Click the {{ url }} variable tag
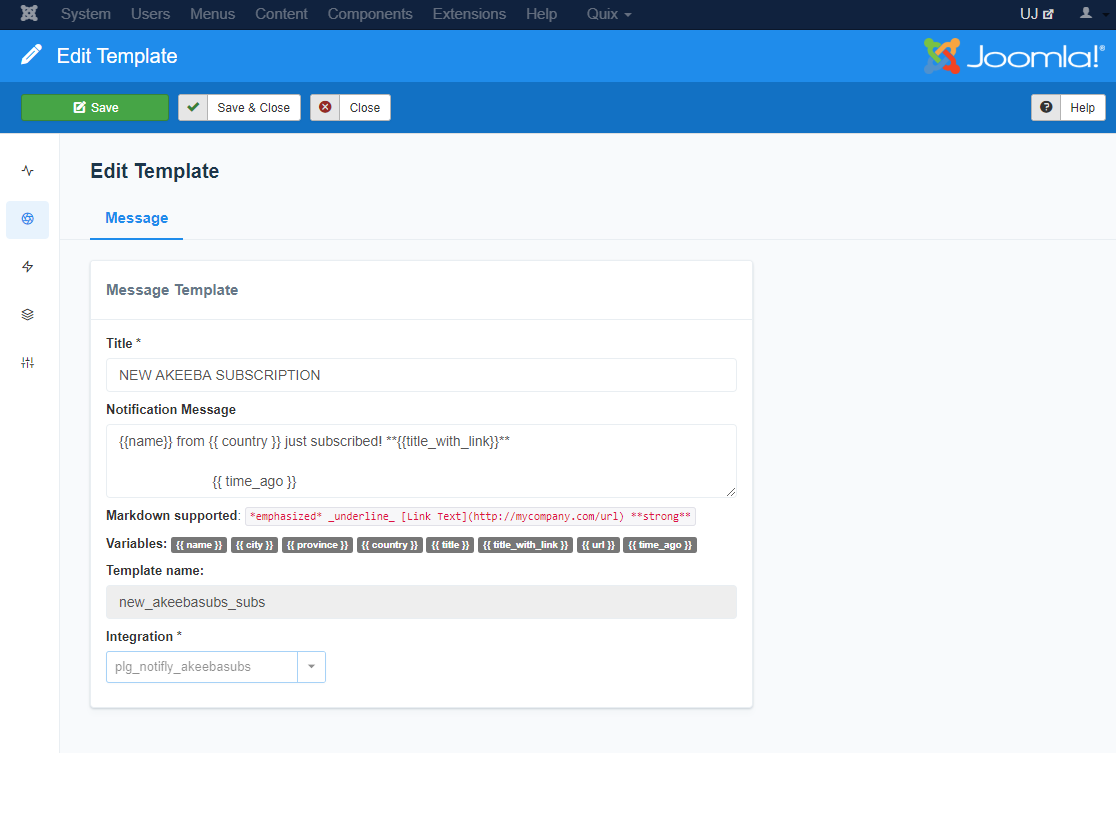This screenshot has width=1116, height=826. tap(599, 545)
